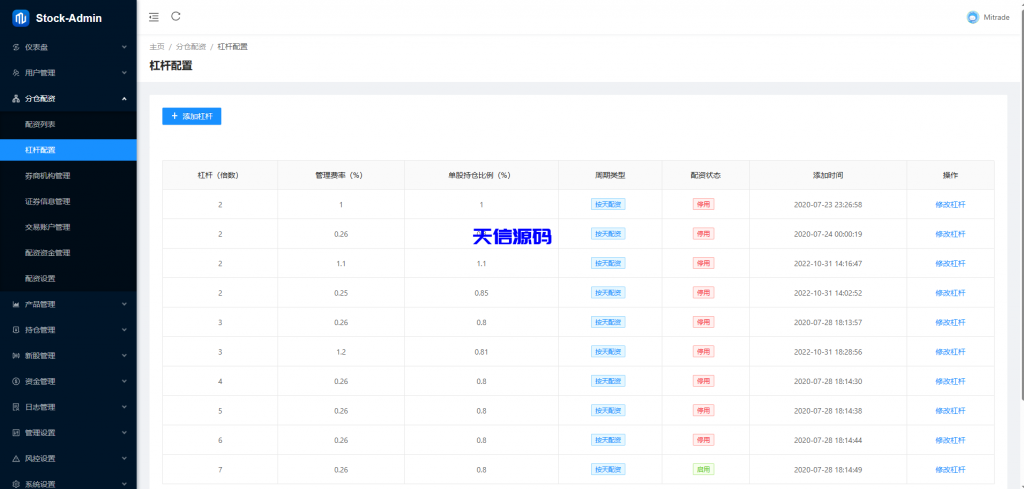
Task: Open the Mitrade user avatar
Action: tap(973, 17)
